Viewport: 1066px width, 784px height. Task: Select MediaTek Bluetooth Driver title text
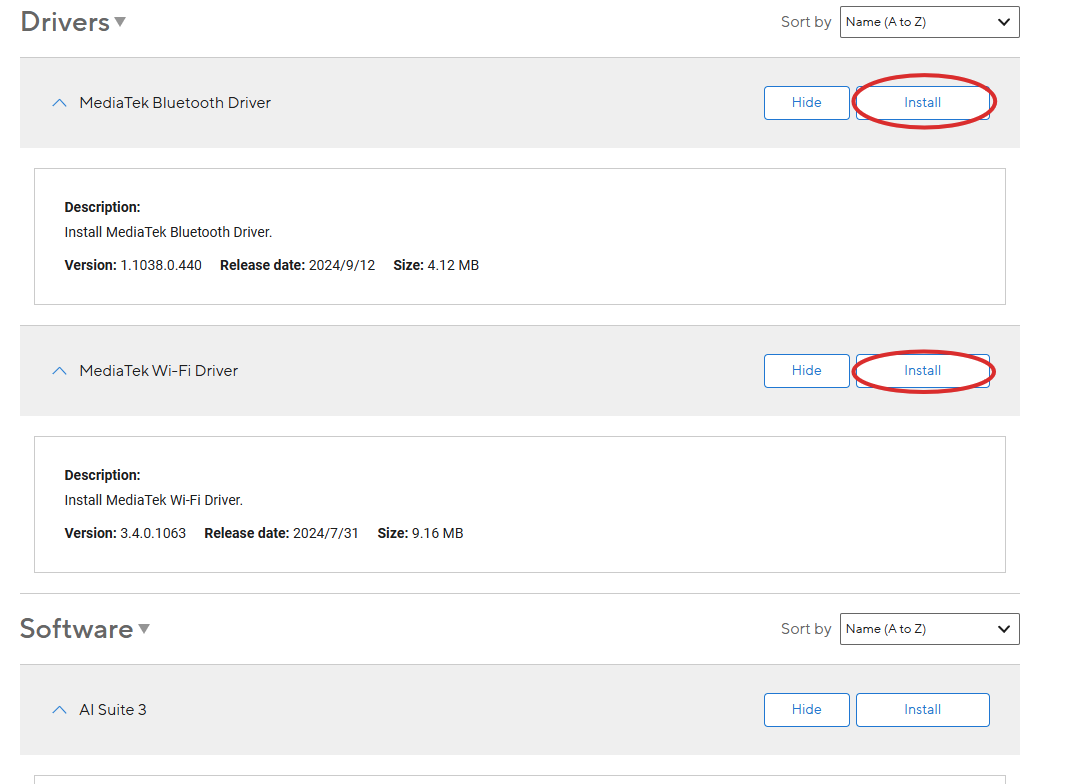[x=175, y=103]
